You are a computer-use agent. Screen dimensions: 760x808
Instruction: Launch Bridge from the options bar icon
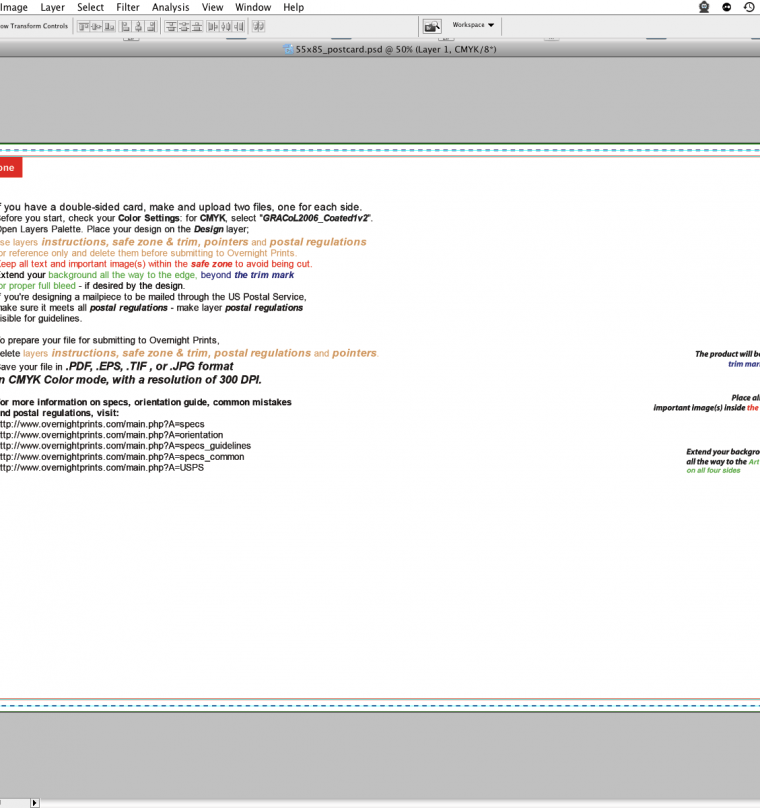coord(432,26)
